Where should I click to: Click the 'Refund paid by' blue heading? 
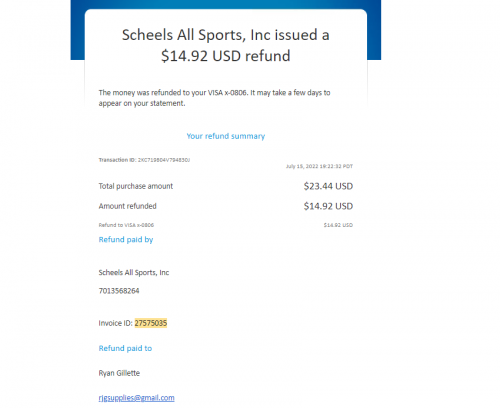[126, 240]
